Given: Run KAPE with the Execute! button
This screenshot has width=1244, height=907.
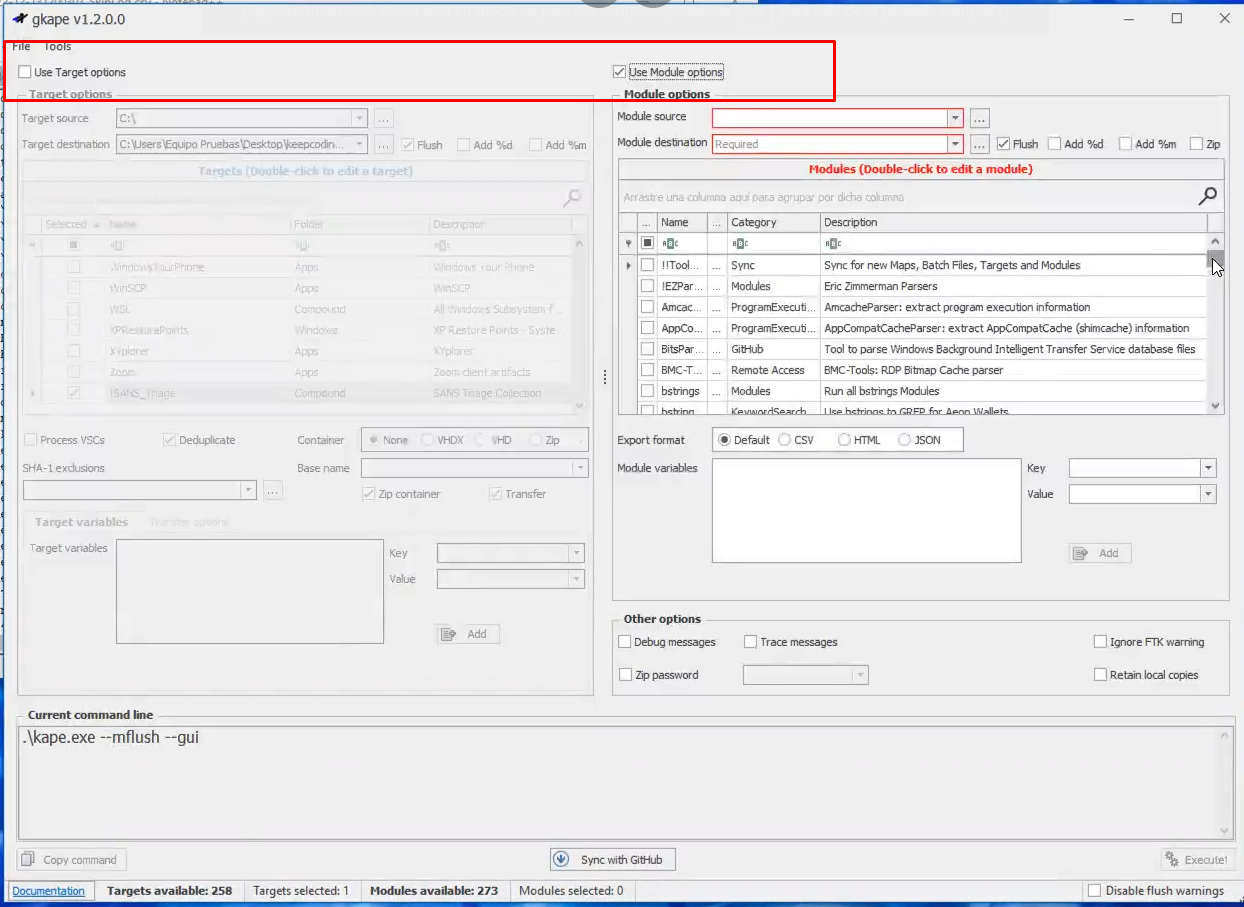Looking at the screenshot, I should pyautogui.click(x=1198, y=859).
